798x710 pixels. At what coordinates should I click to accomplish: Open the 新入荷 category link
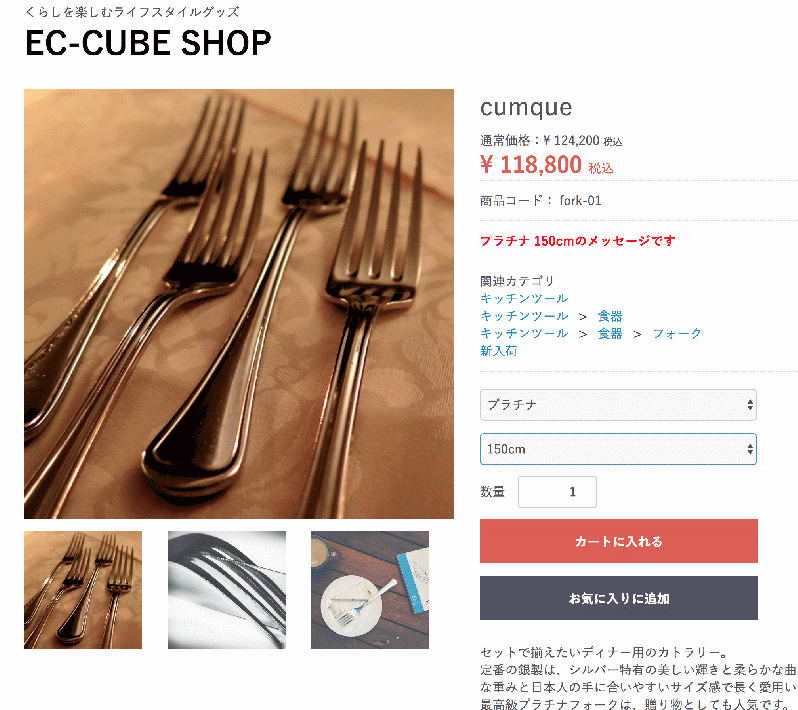click(x=499, y=351)
